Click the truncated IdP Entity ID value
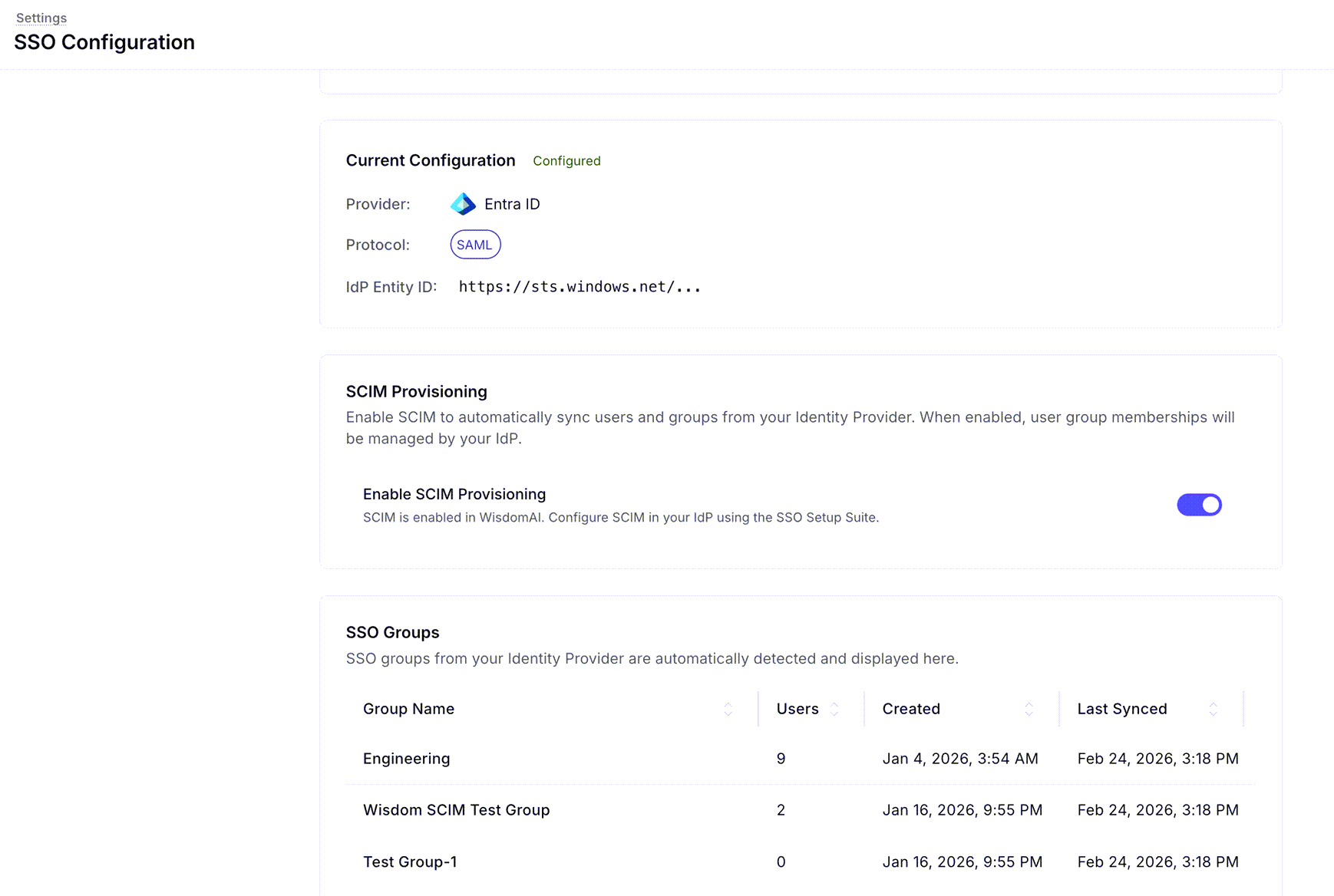 pyautogui.click(x=579, y=286)
